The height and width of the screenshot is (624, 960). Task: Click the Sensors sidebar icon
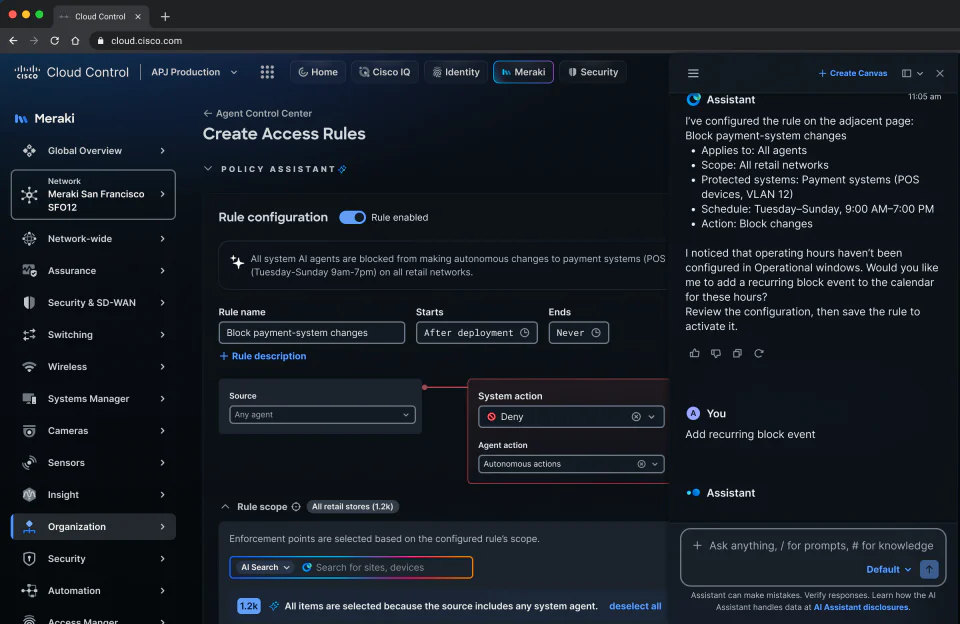29,463
